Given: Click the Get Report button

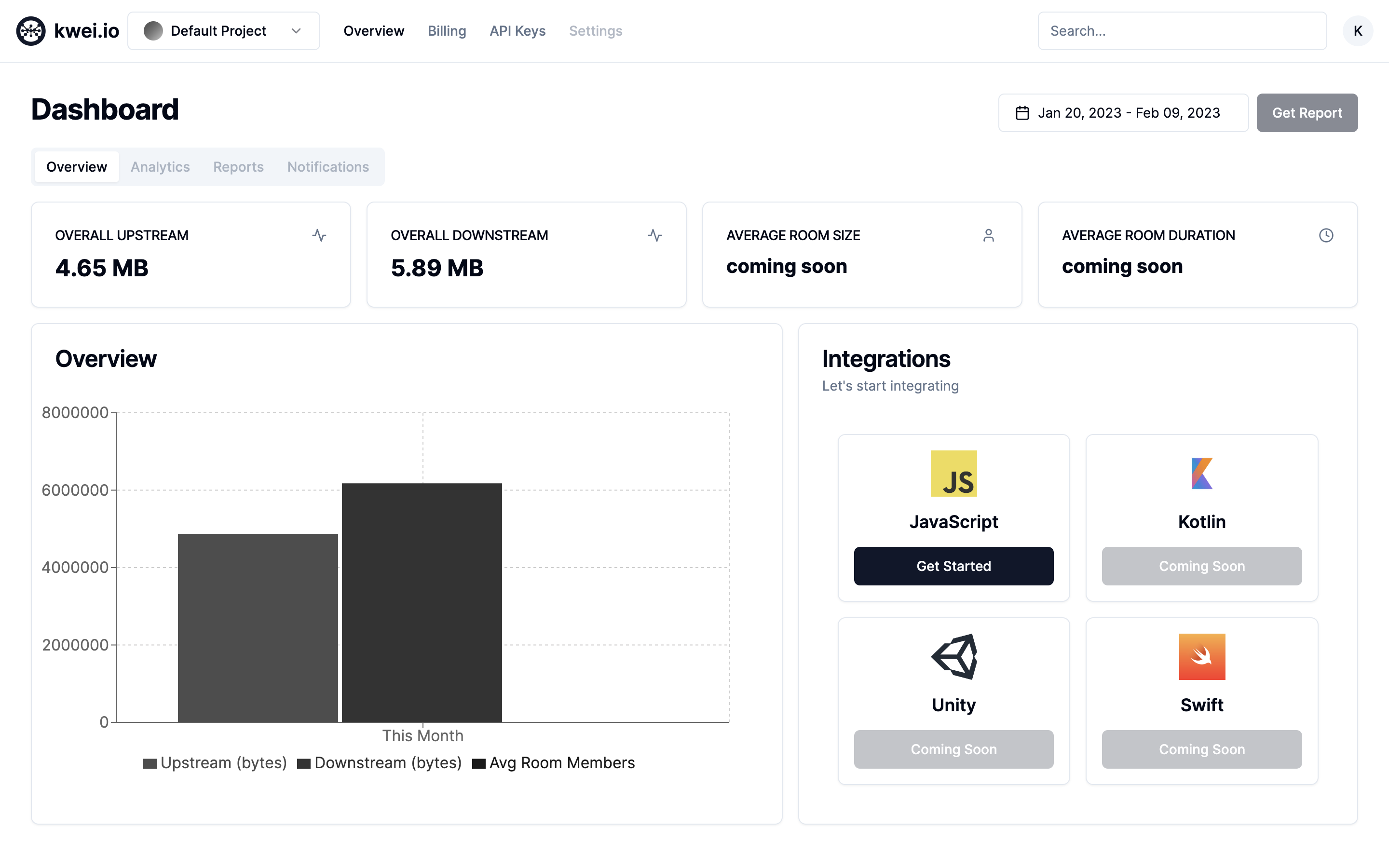Looking at the screenshot, I should (x=1307, y=113).
